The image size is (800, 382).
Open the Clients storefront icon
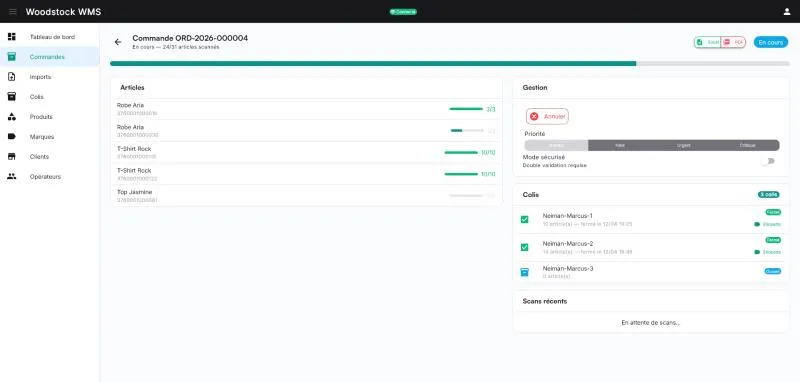click(x=12, y=157)
